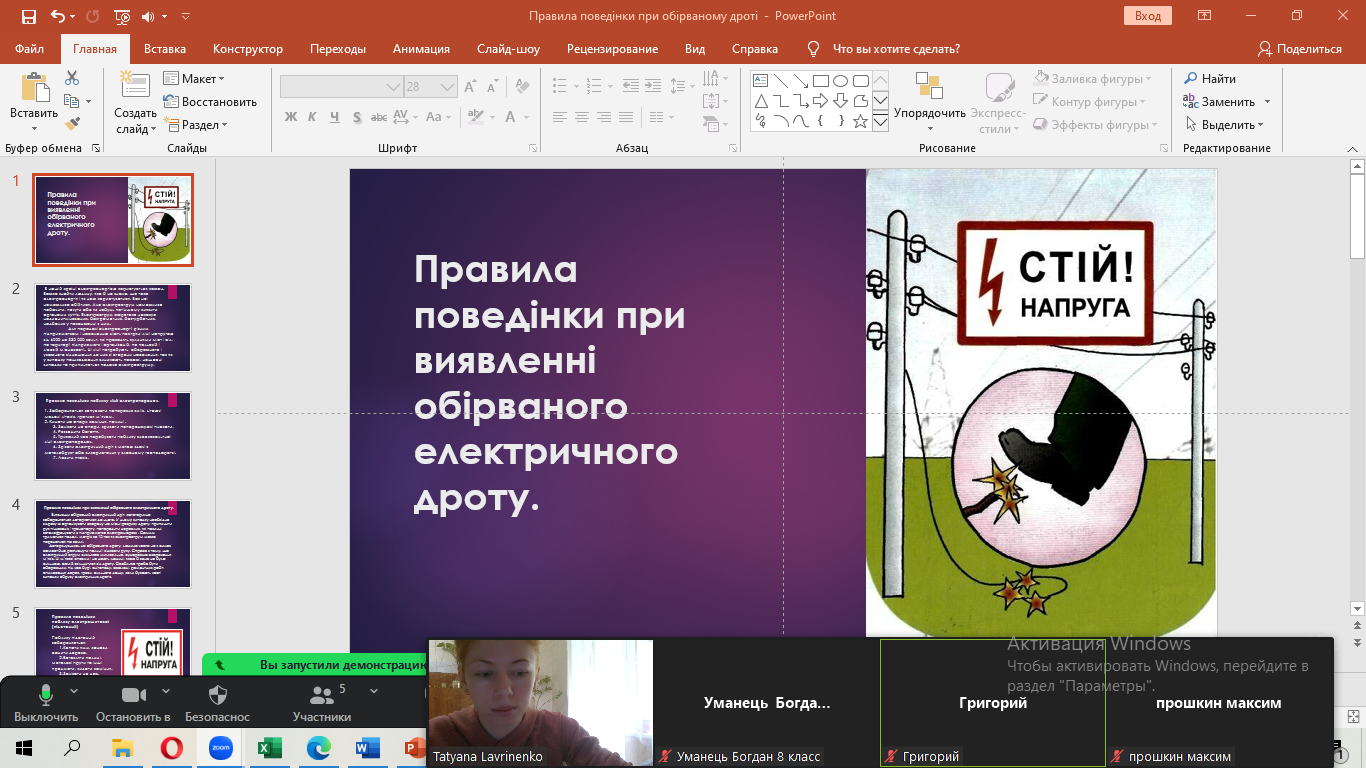
Task: Open Zoom video options chevron
Action: (165, 690)
